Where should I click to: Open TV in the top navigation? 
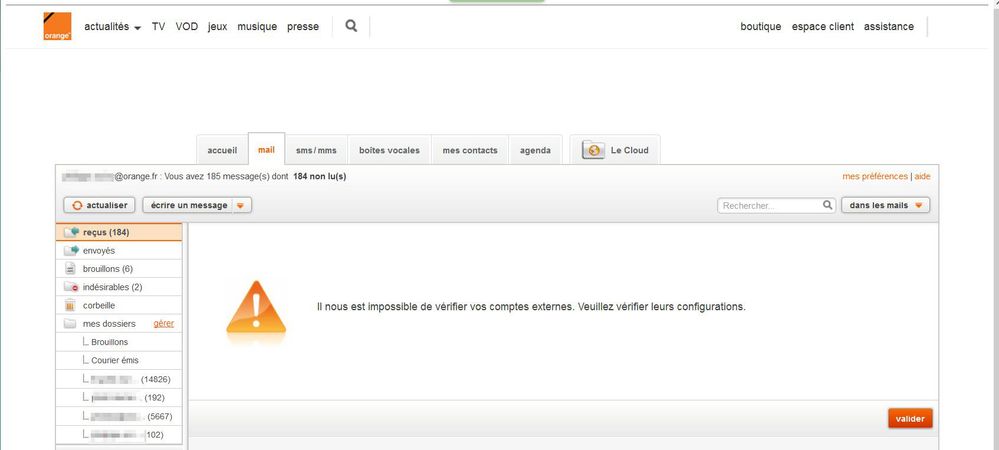[x=159, y=27]
